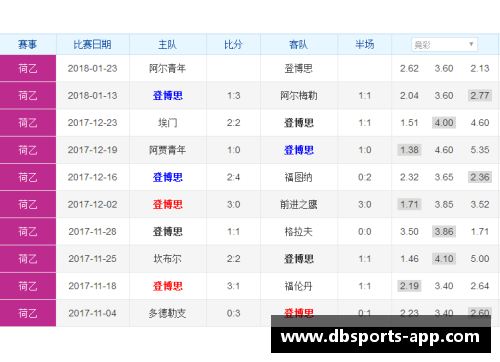Select highlighted odds 4.10
The image size is (500, 362).
pyautogui.click(x=444, y=259)
